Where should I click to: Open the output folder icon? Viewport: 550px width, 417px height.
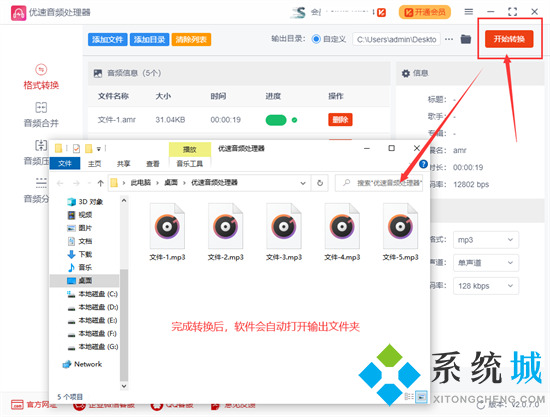(466, 39)
